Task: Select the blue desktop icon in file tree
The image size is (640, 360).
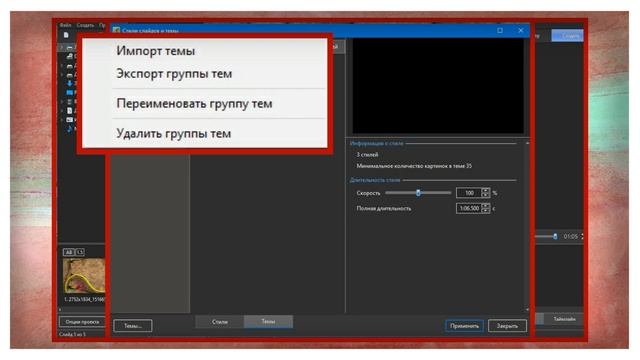Action: click(x=69, y=93)
